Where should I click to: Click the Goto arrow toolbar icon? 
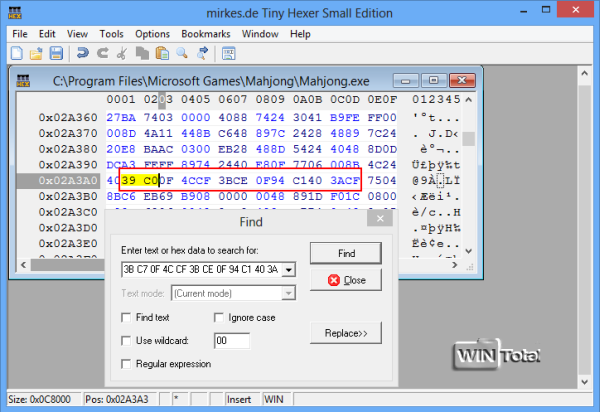tap(202, 53)
